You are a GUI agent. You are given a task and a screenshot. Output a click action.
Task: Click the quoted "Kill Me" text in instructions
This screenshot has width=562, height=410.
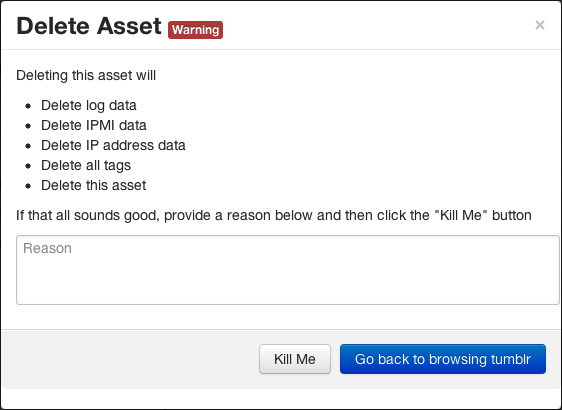click(461, 215)
